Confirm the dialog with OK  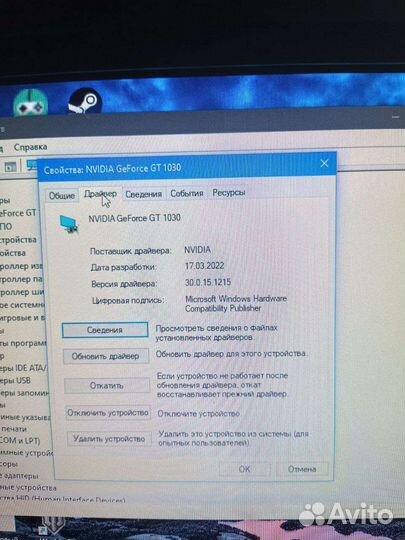(244, 469)
